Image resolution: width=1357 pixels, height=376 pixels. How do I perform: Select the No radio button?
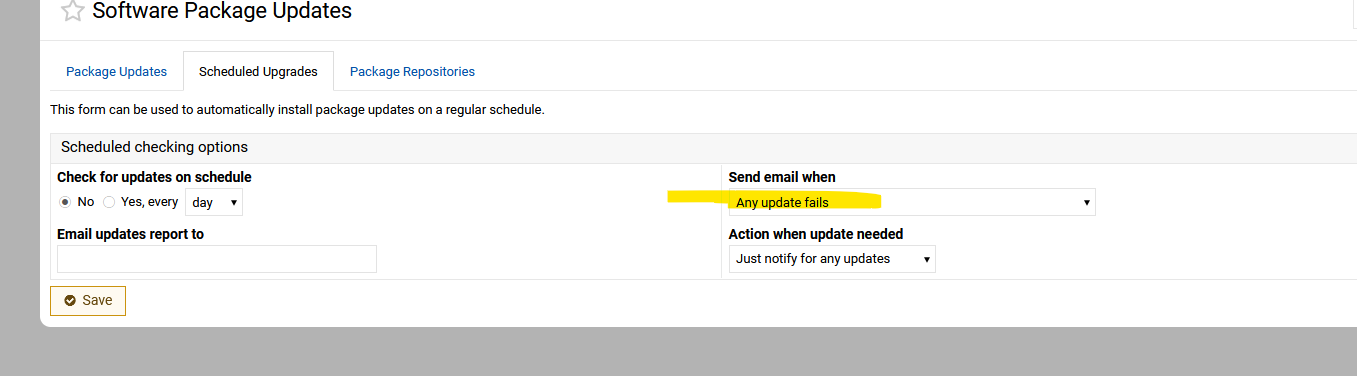point(65,202)
